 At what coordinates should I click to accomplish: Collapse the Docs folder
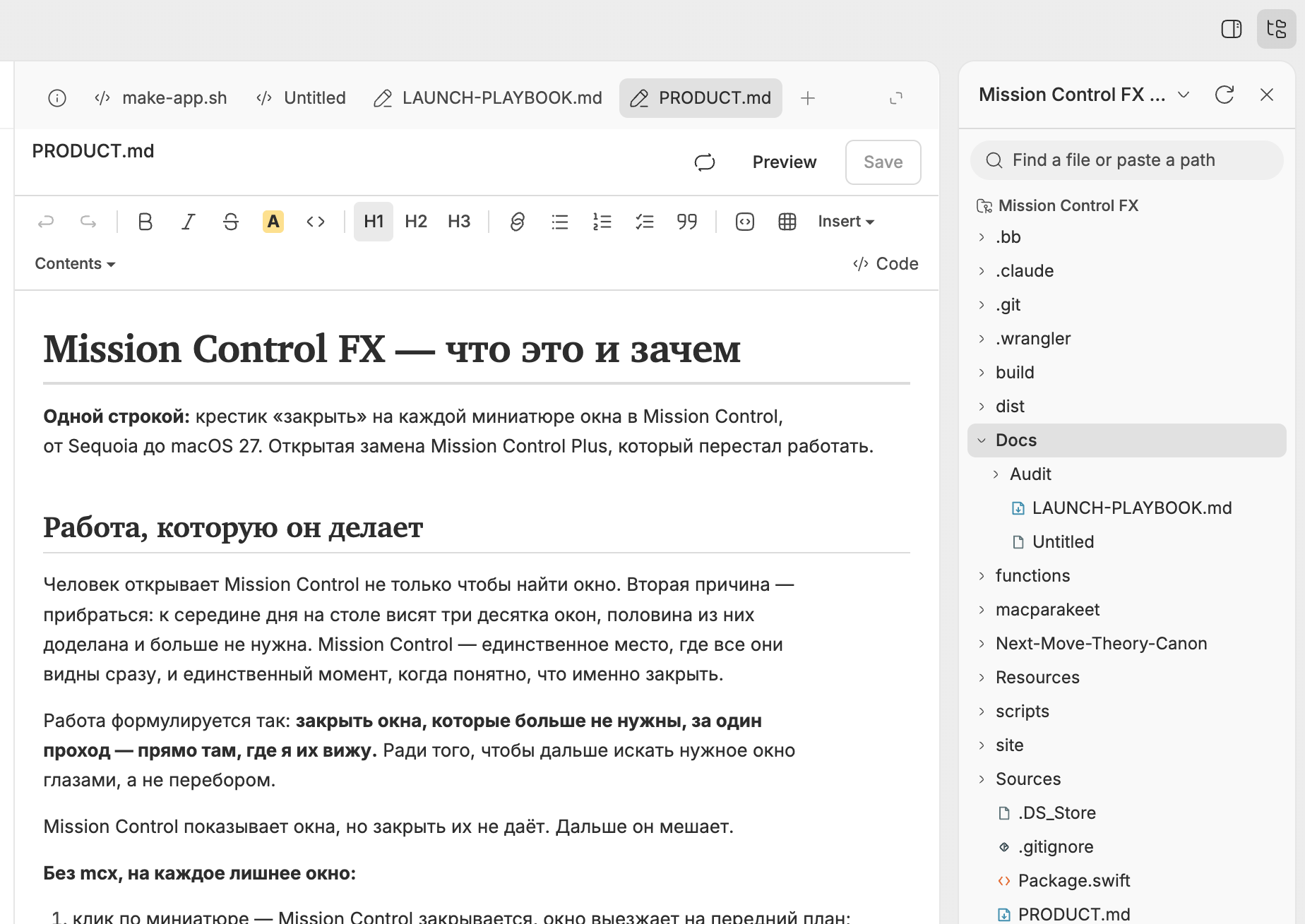(x=982, y=440)
